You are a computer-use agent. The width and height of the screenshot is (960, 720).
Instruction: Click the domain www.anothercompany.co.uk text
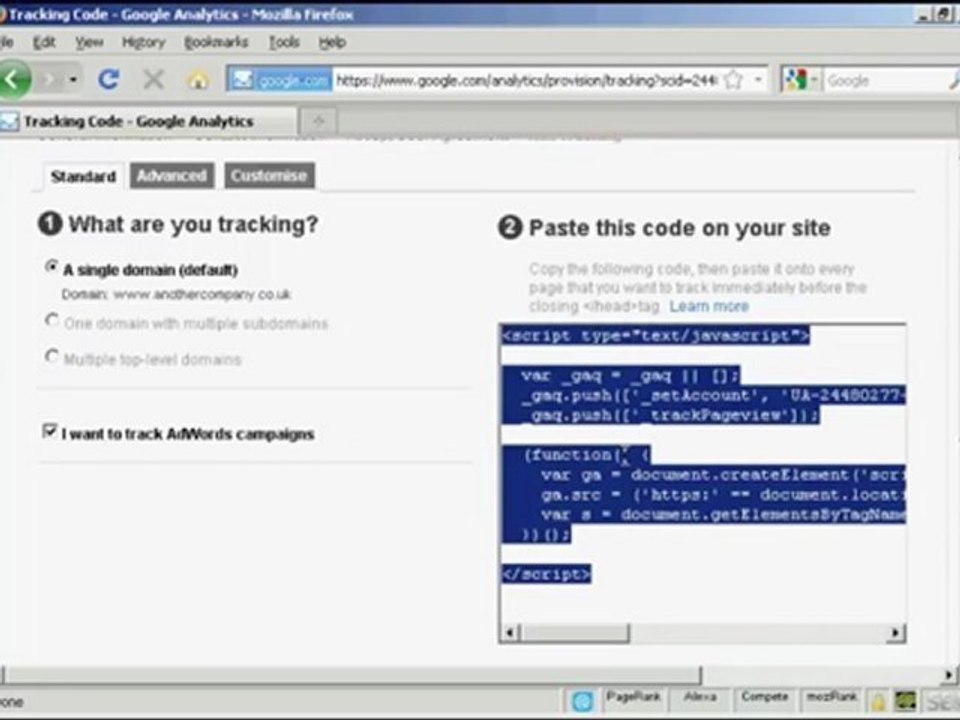point(202,294)
